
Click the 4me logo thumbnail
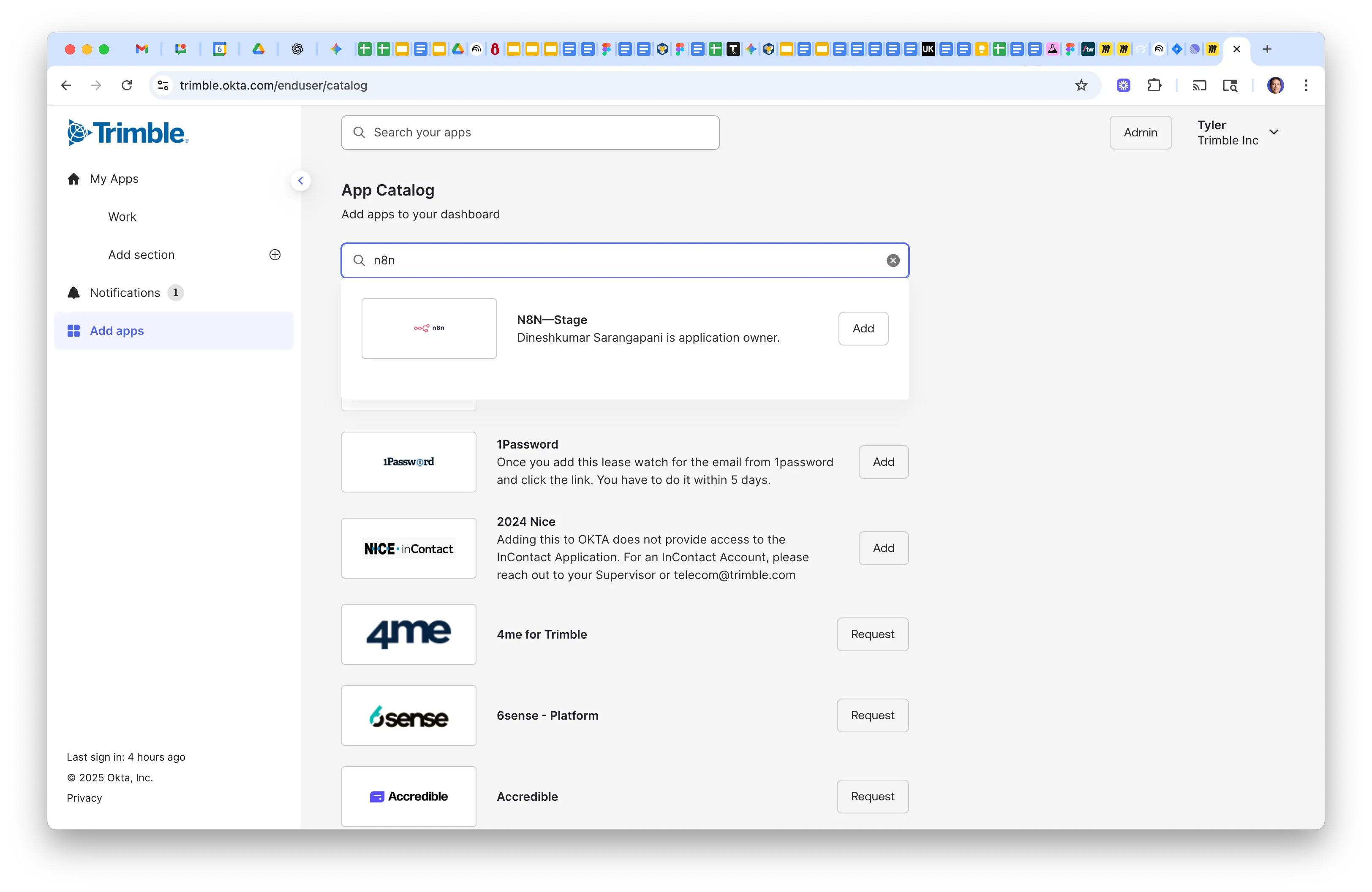click(x=409, y=634)
